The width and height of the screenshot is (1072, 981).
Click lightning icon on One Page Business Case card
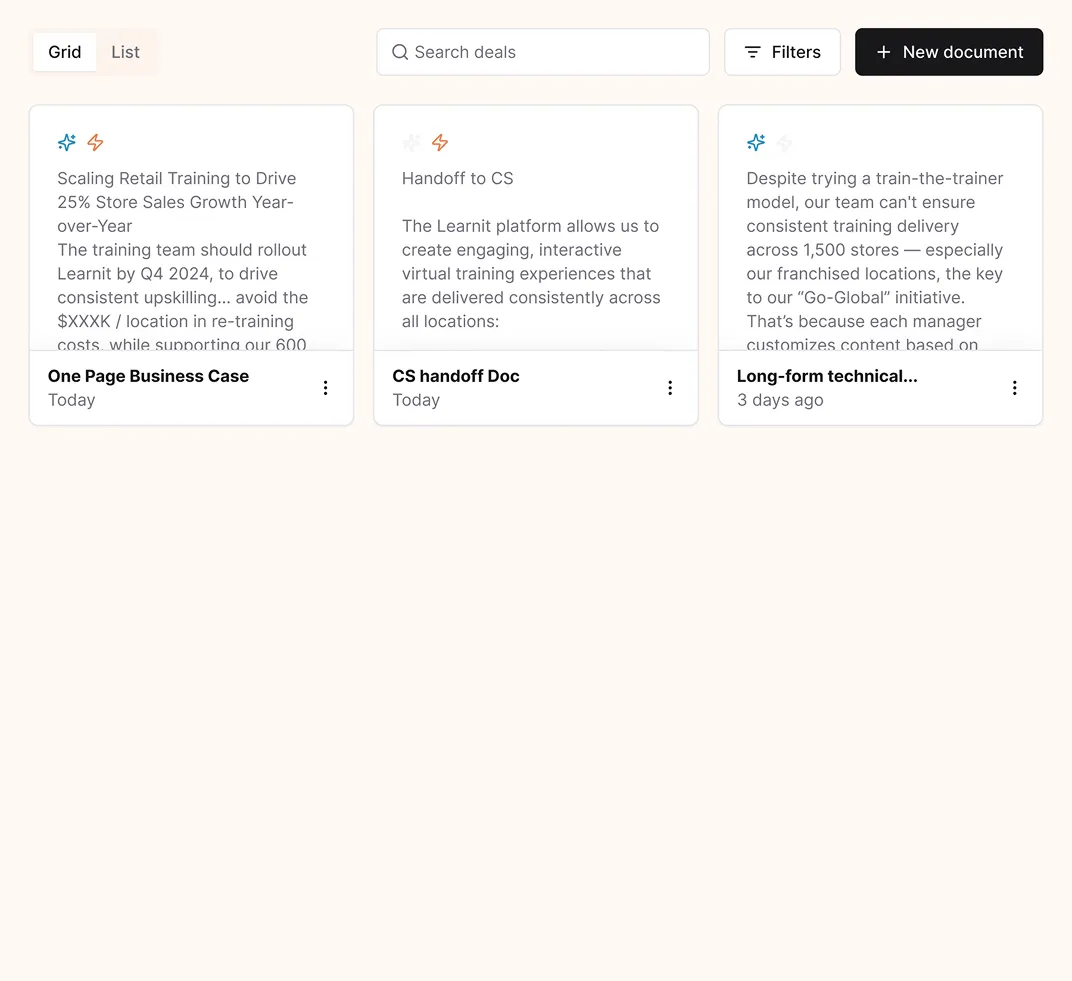click(96, 142)
